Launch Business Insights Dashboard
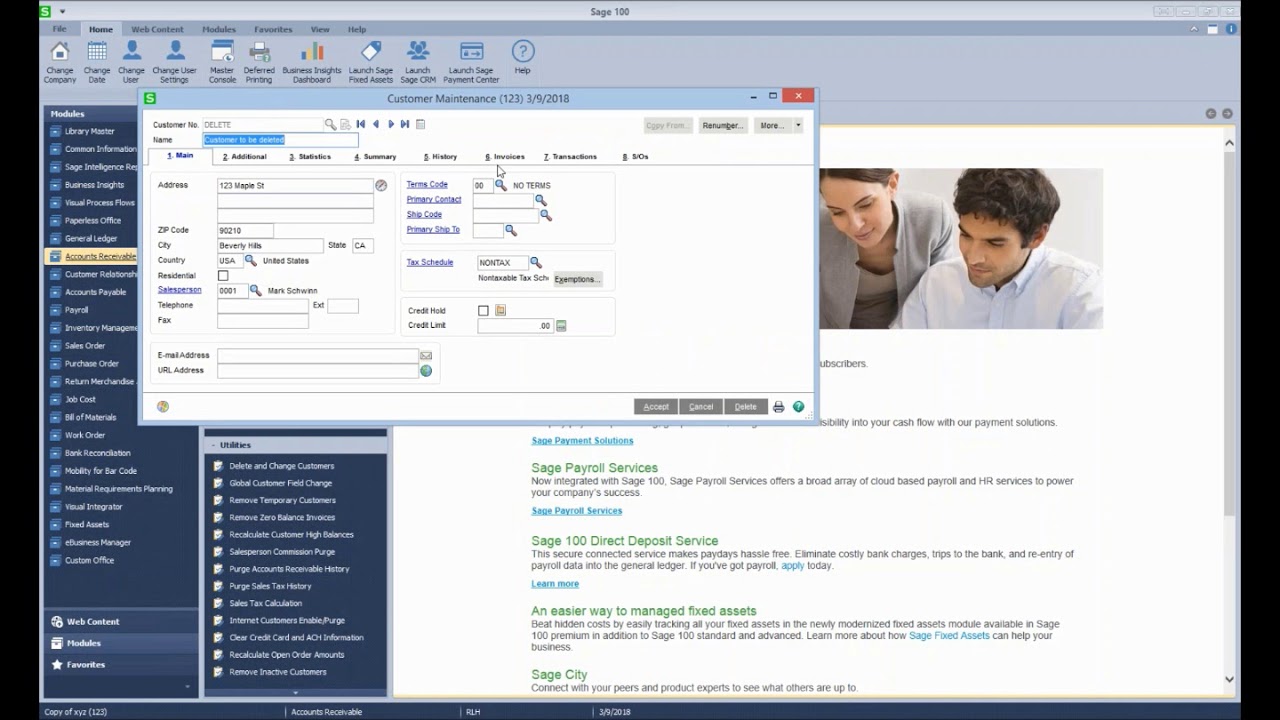 click(x=312, y=61)
